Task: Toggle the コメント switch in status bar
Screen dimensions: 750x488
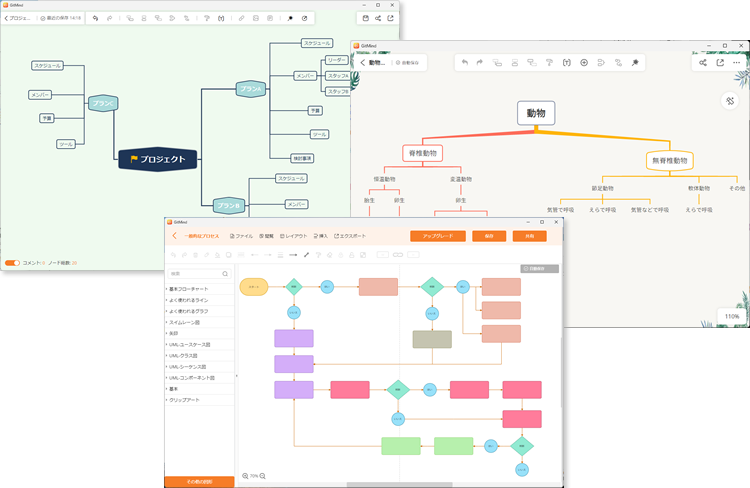Action: click(12, 263)
